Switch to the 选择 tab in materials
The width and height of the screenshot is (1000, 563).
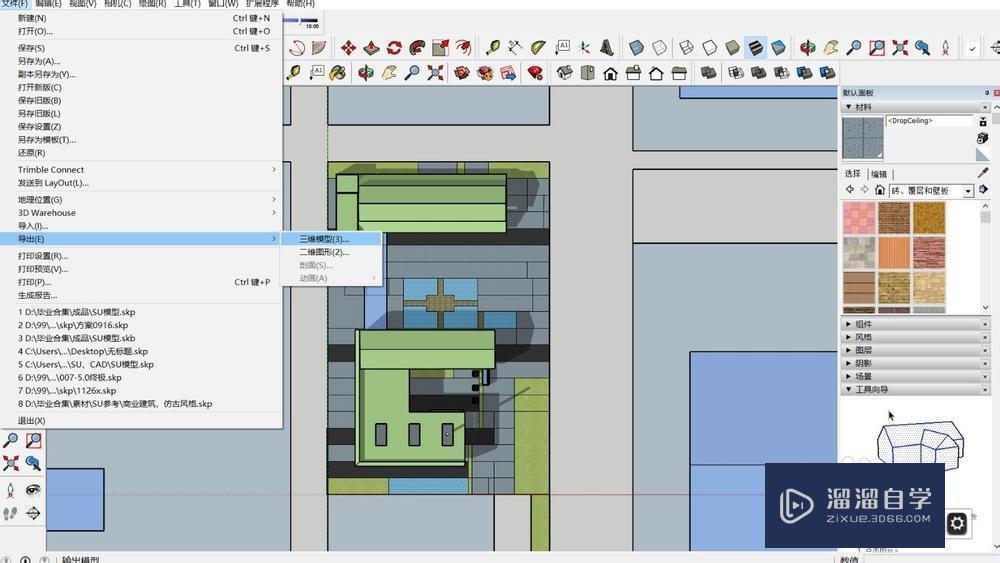pos(853,173)
